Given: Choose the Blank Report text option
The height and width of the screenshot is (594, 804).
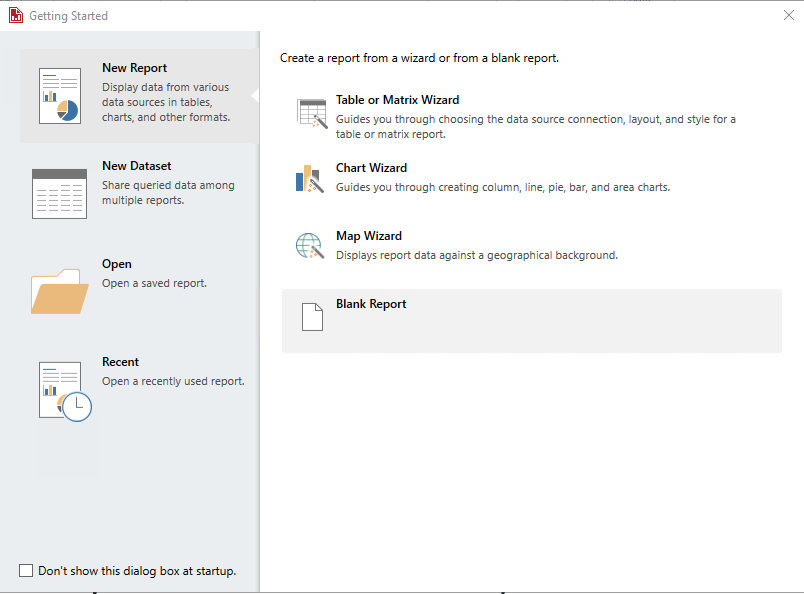Looking at the screenshot, I should [371, 304].
